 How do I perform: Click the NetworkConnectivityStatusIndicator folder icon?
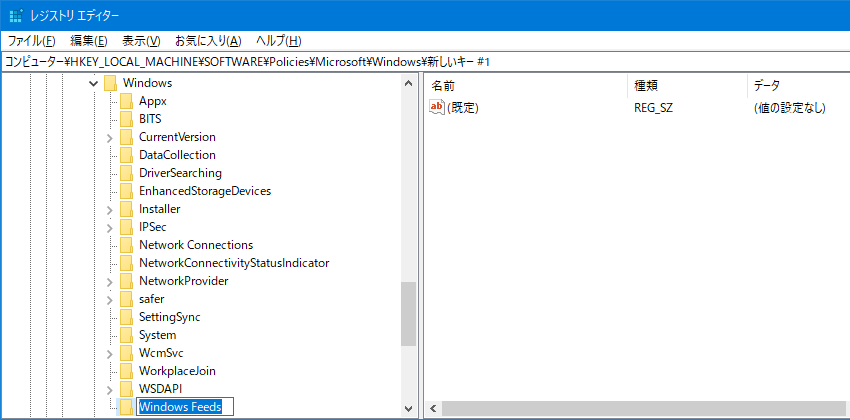click(126, 263)
